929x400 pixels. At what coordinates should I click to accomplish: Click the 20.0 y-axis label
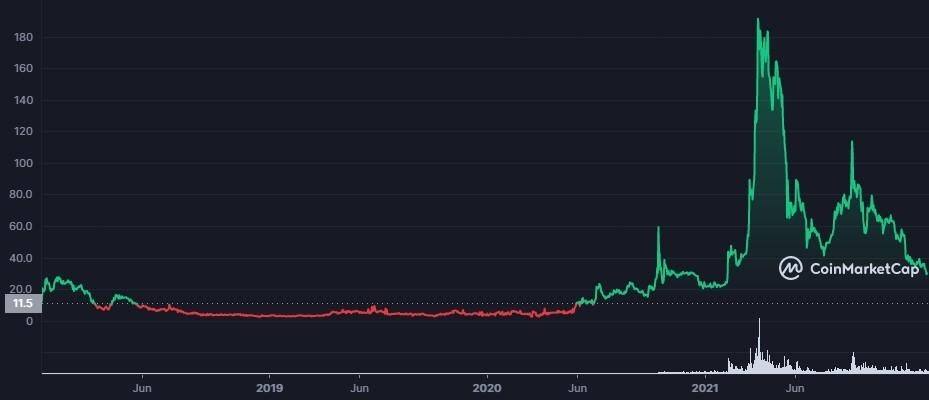tap(22, 289)
